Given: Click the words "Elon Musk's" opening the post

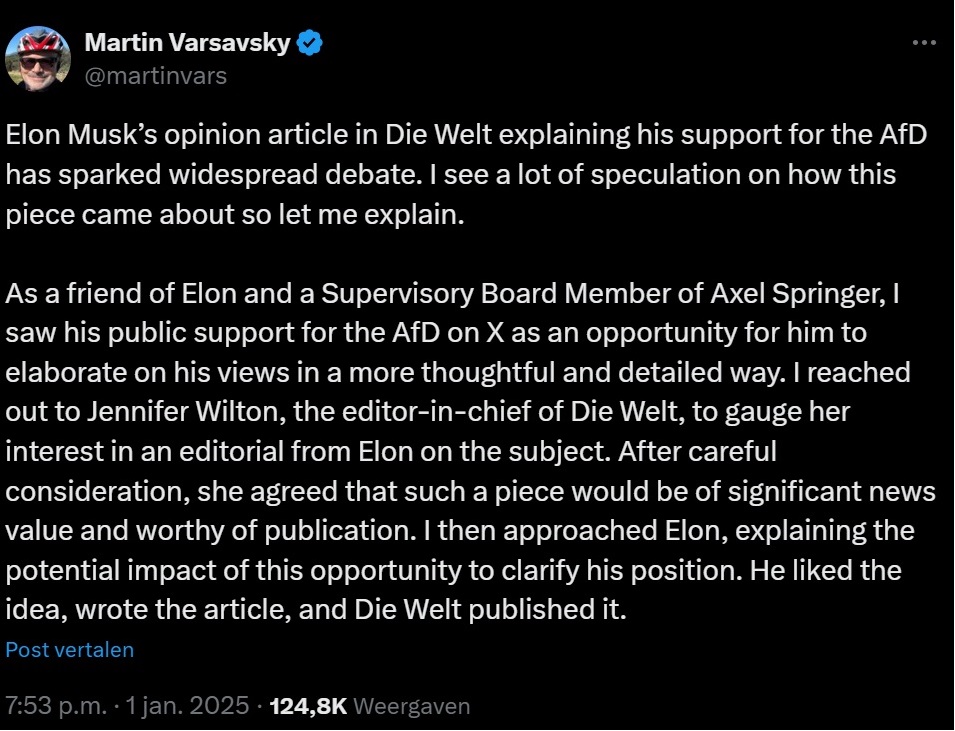Looking at the screenshot, I should pyautogui.click(x=82, y=135).
